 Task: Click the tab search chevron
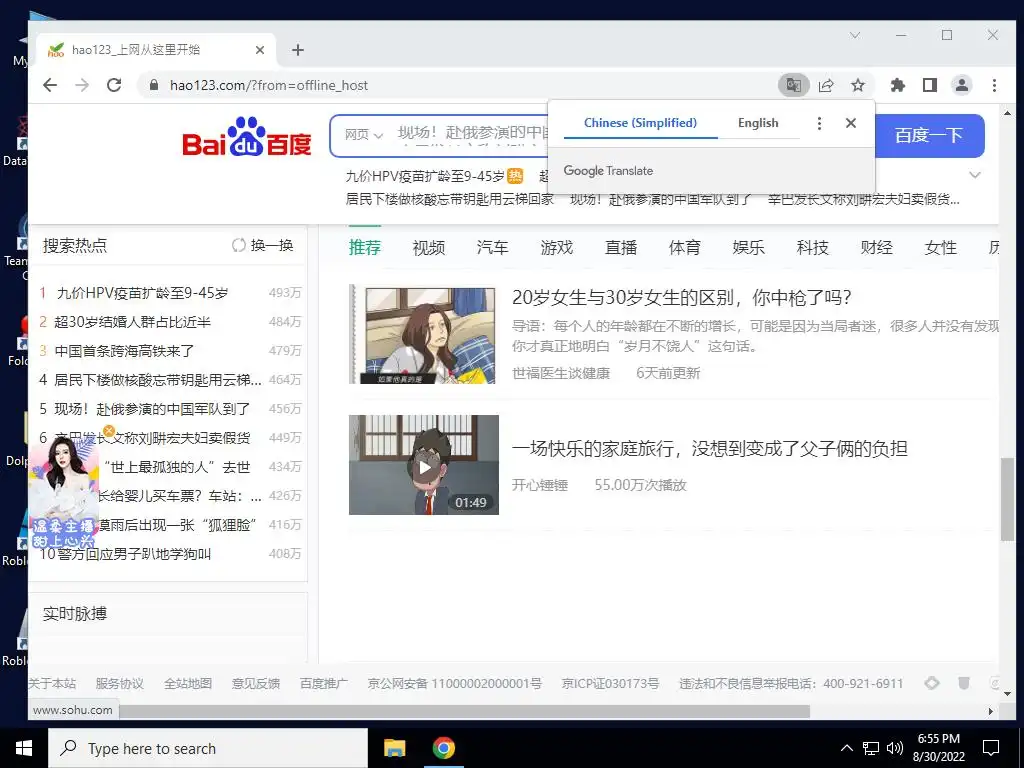(855, 35)
